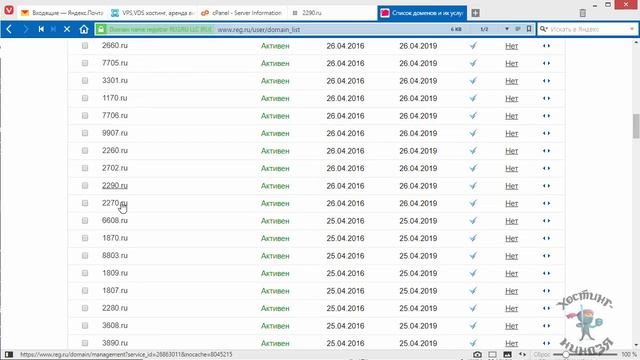
Task: Open the Vivaldi main menu icon
Action: [x=9, y=10]
